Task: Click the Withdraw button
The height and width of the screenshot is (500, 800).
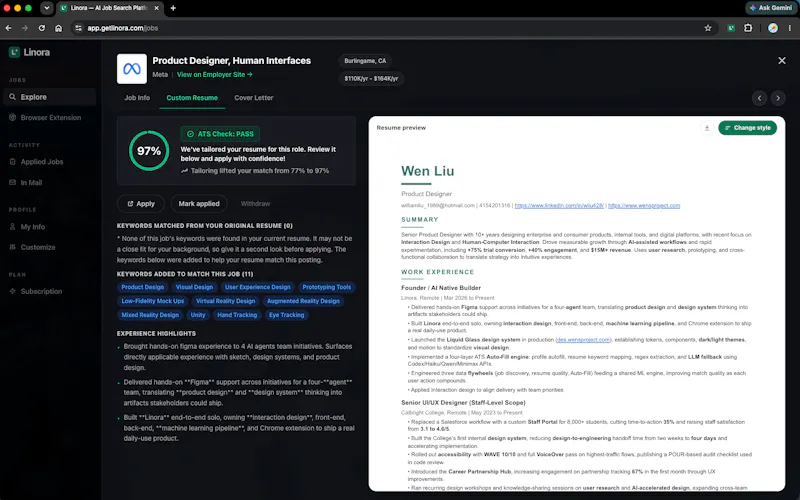Action: 255,204
